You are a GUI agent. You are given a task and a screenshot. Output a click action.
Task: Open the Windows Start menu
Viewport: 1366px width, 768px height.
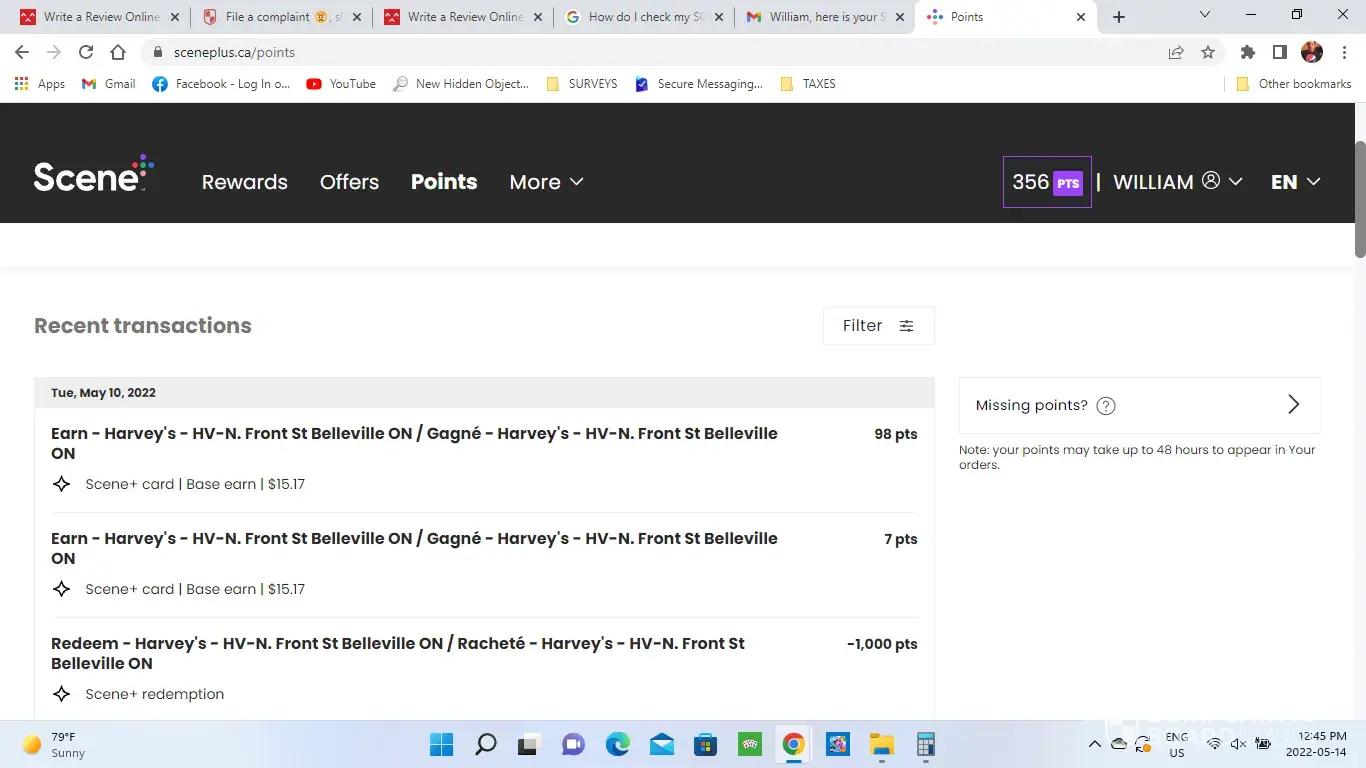coord(441,744)
